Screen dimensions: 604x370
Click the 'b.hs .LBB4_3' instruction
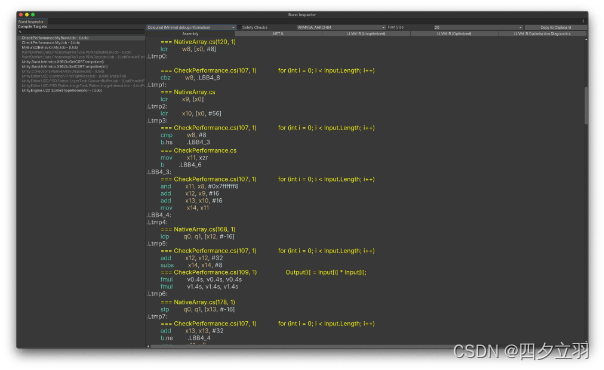(x=185, y=142)
